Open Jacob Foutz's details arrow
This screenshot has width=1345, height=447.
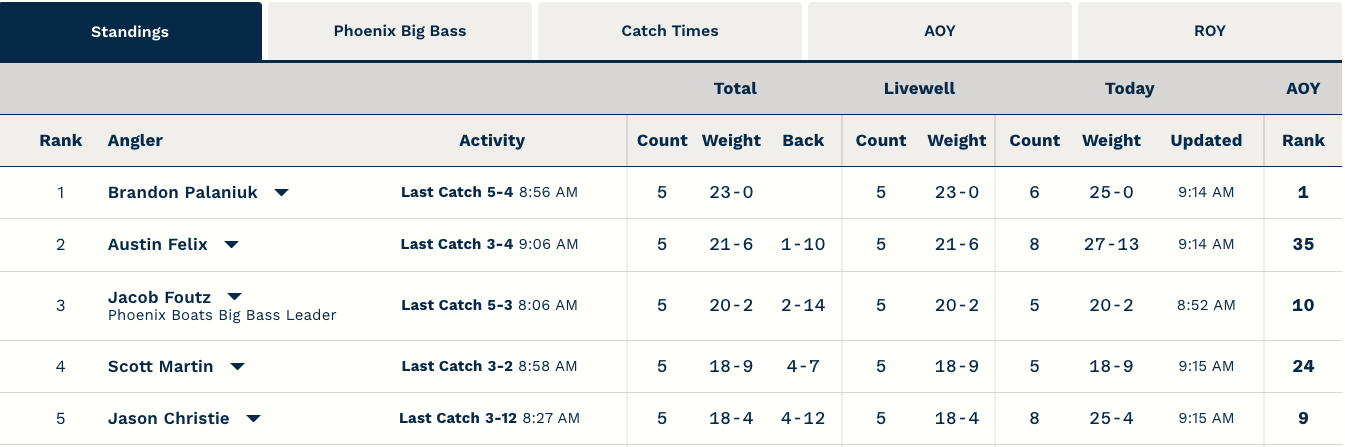(x=235, y=297)
